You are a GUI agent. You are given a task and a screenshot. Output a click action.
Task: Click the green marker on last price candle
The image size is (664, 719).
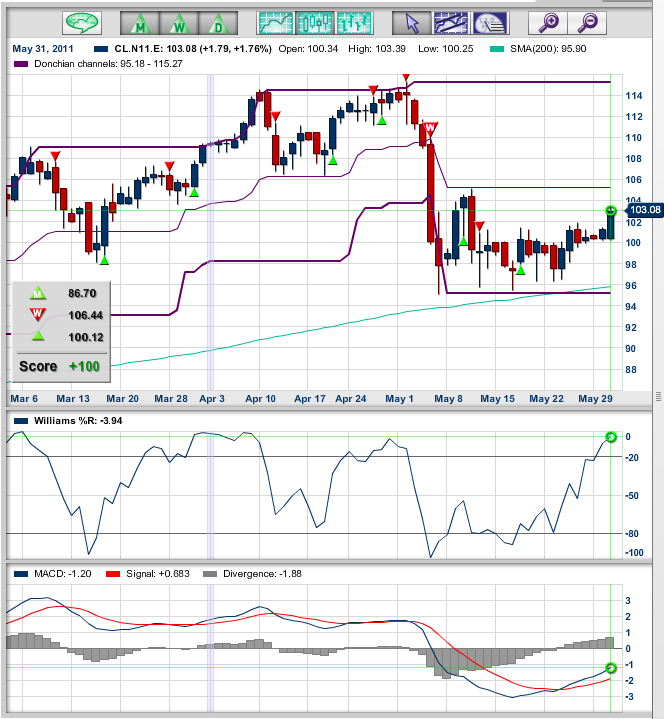[611, 211]
